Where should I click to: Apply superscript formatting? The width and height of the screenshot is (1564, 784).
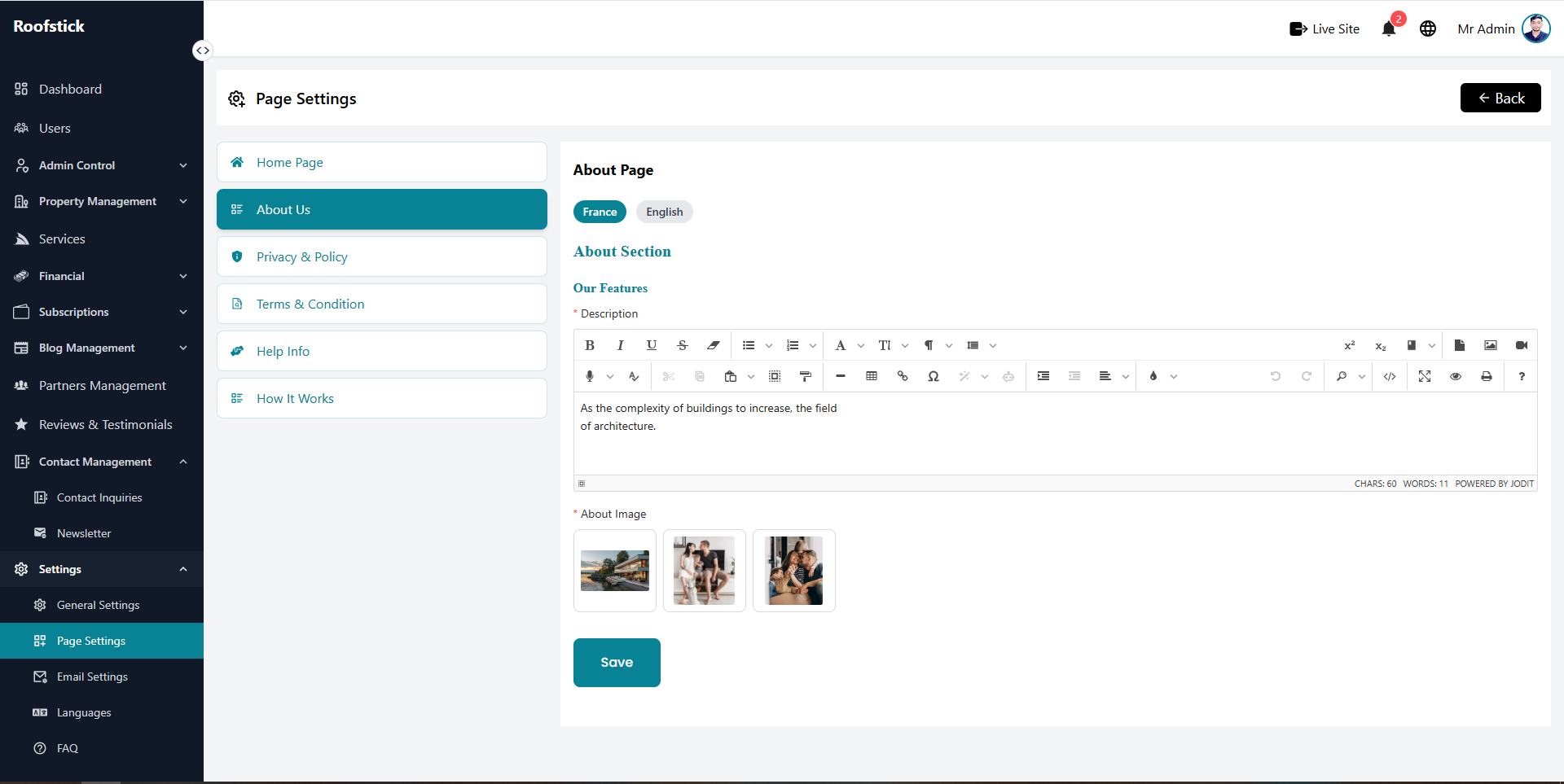[1350, 345]
